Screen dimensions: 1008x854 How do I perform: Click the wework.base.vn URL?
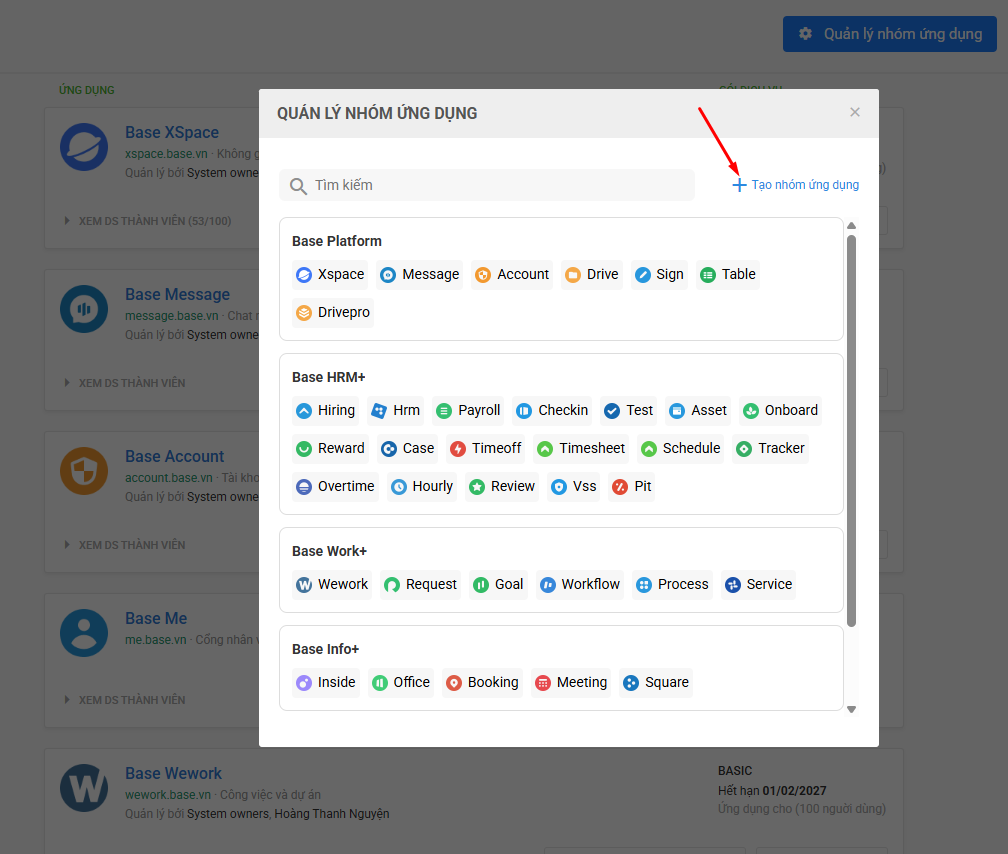coord(168,795)
